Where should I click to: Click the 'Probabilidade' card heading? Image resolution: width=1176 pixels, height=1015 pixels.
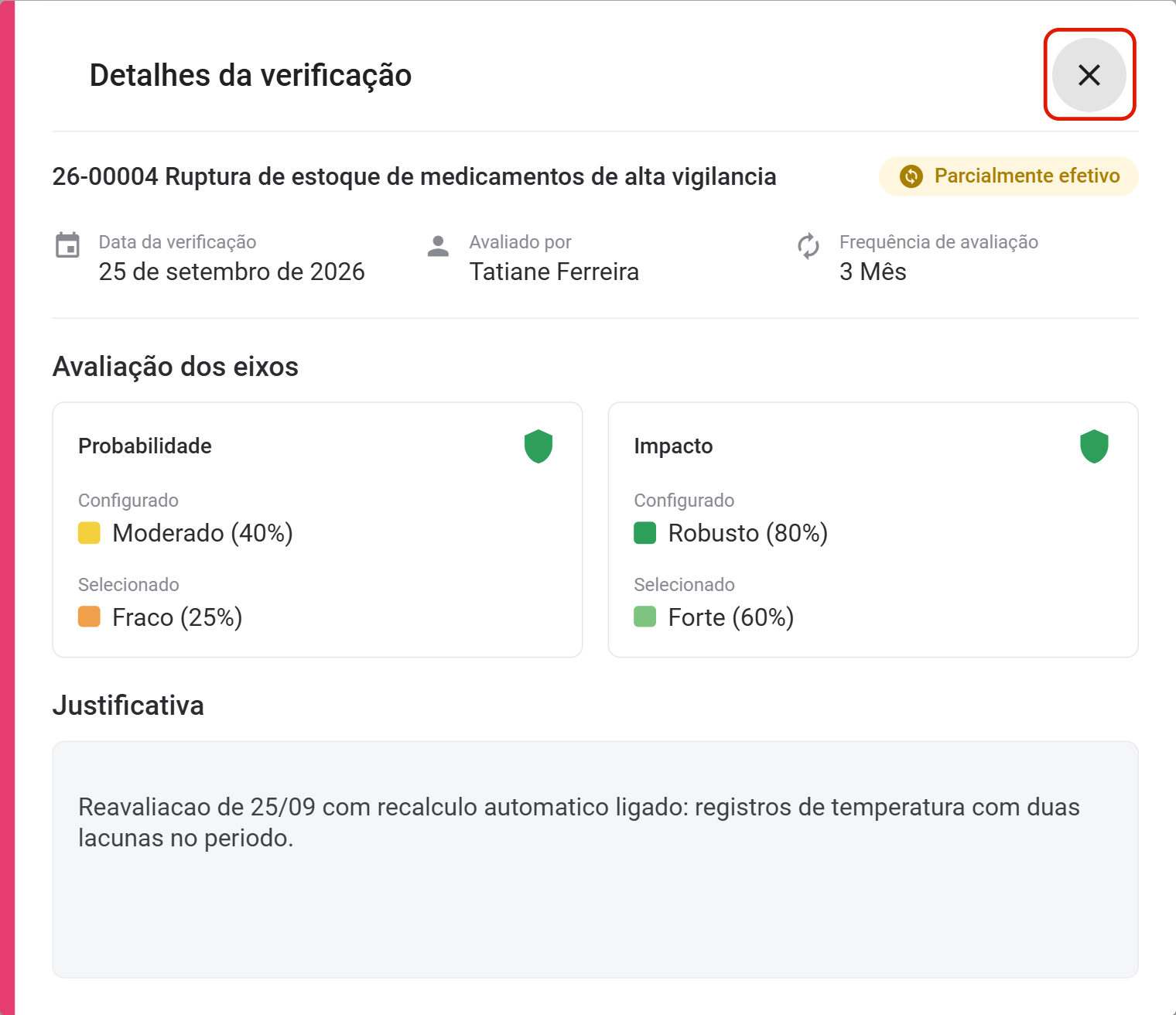coord(145,446)
